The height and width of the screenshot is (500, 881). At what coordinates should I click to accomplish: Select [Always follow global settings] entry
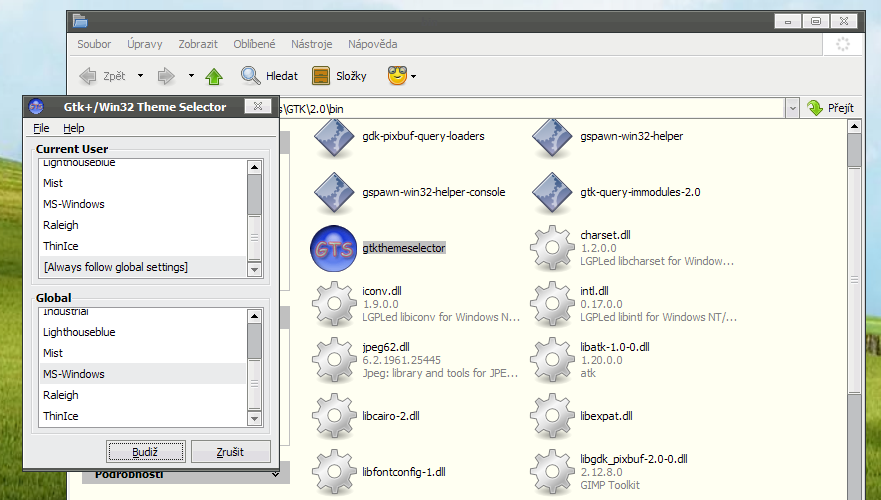click(143, 267)
